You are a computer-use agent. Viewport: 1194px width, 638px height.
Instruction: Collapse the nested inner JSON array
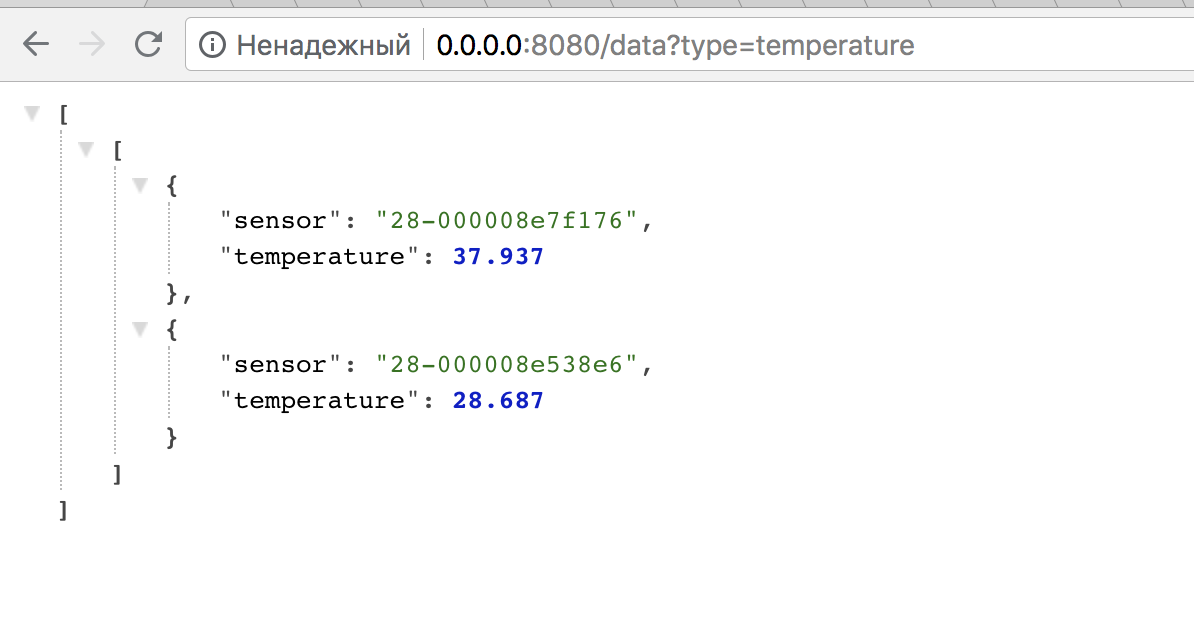[x=87, y=150]
